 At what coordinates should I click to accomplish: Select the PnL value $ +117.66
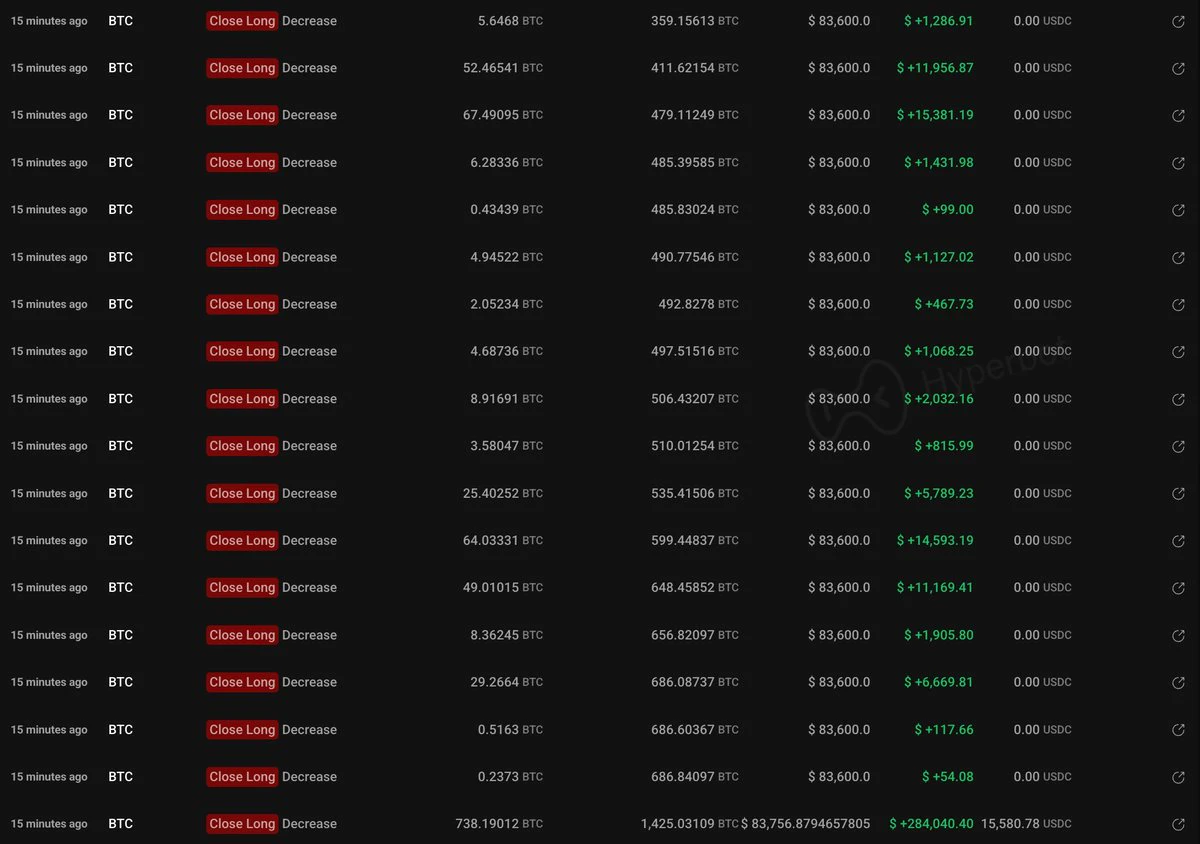coord(944,730)
